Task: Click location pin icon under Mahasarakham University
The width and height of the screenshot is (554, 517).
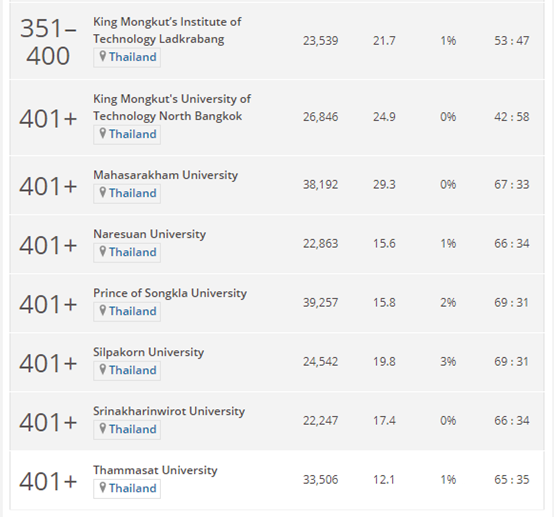Action: [x=103, y=192]
